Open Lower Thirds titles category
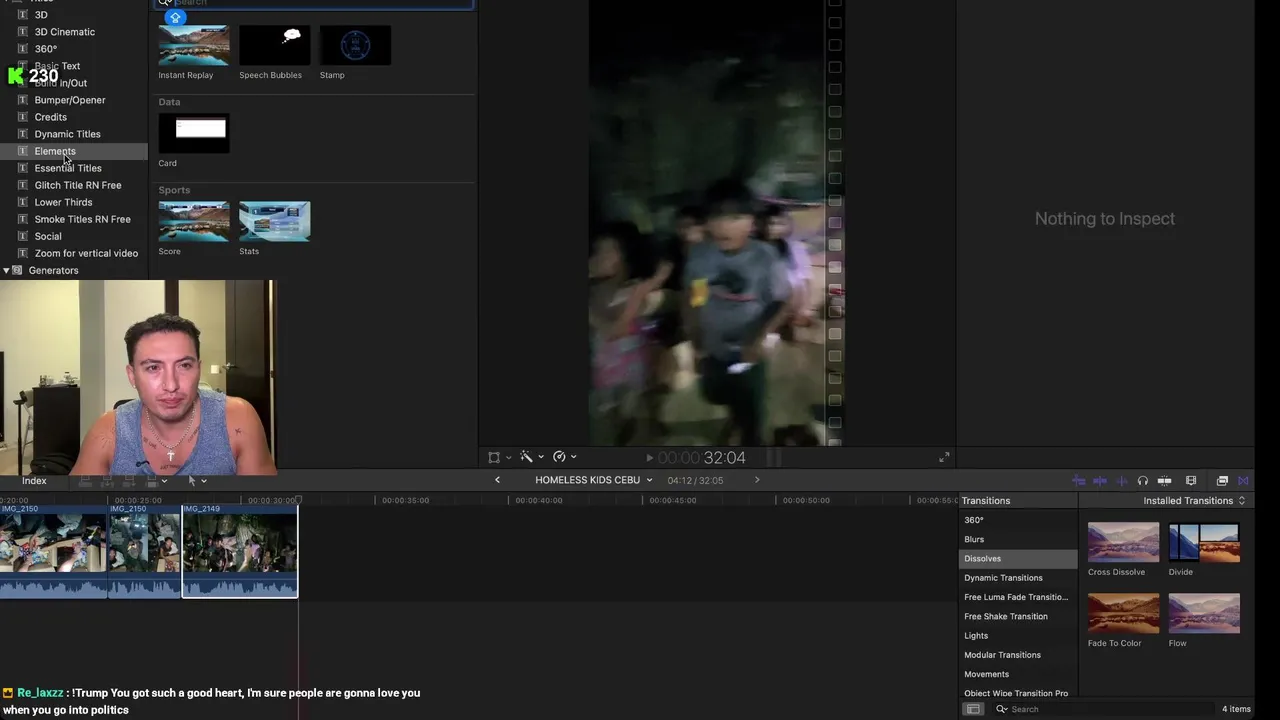Image resolution: width=1280 pixels, height=720 pixels. pyautogui.click(x=63, y=202)
